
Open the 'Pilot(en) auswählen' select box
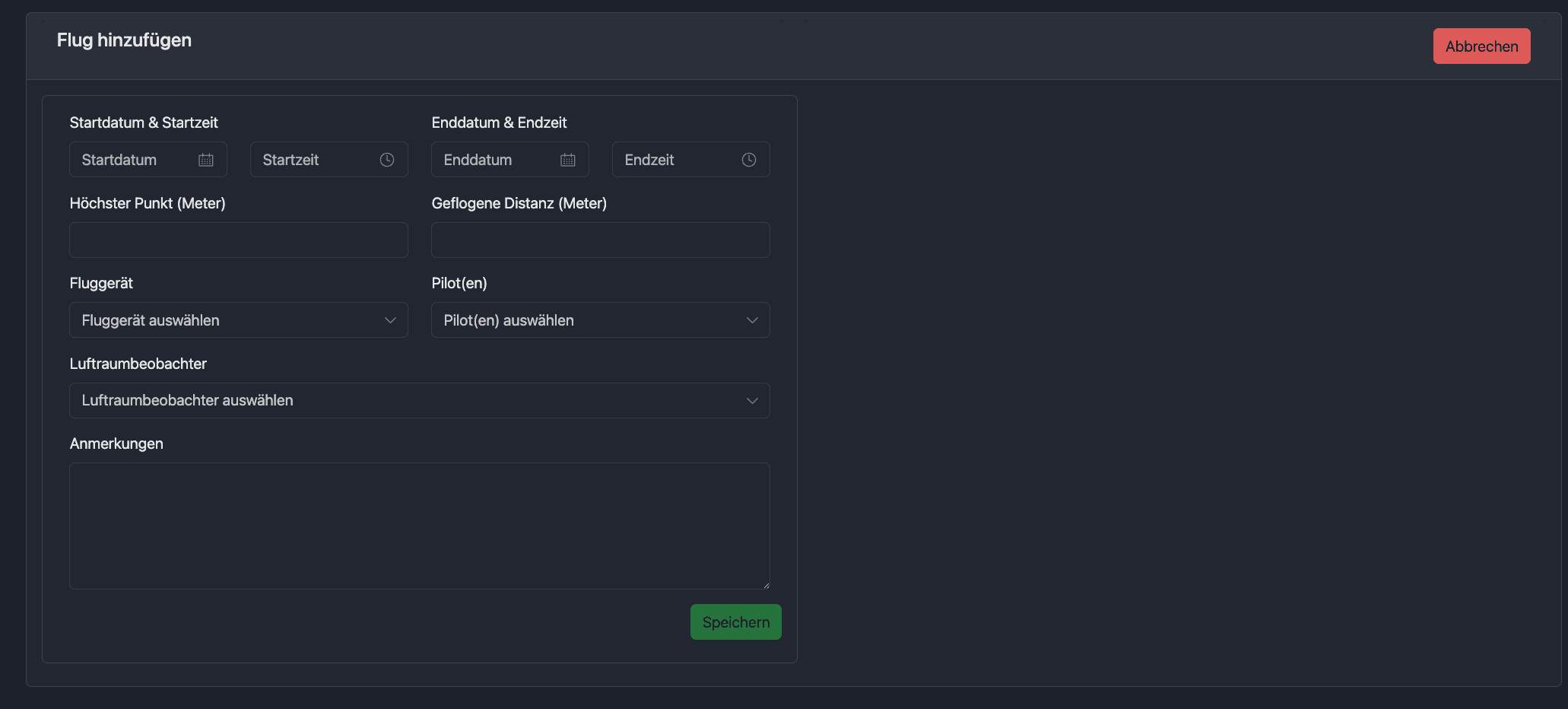586,320
